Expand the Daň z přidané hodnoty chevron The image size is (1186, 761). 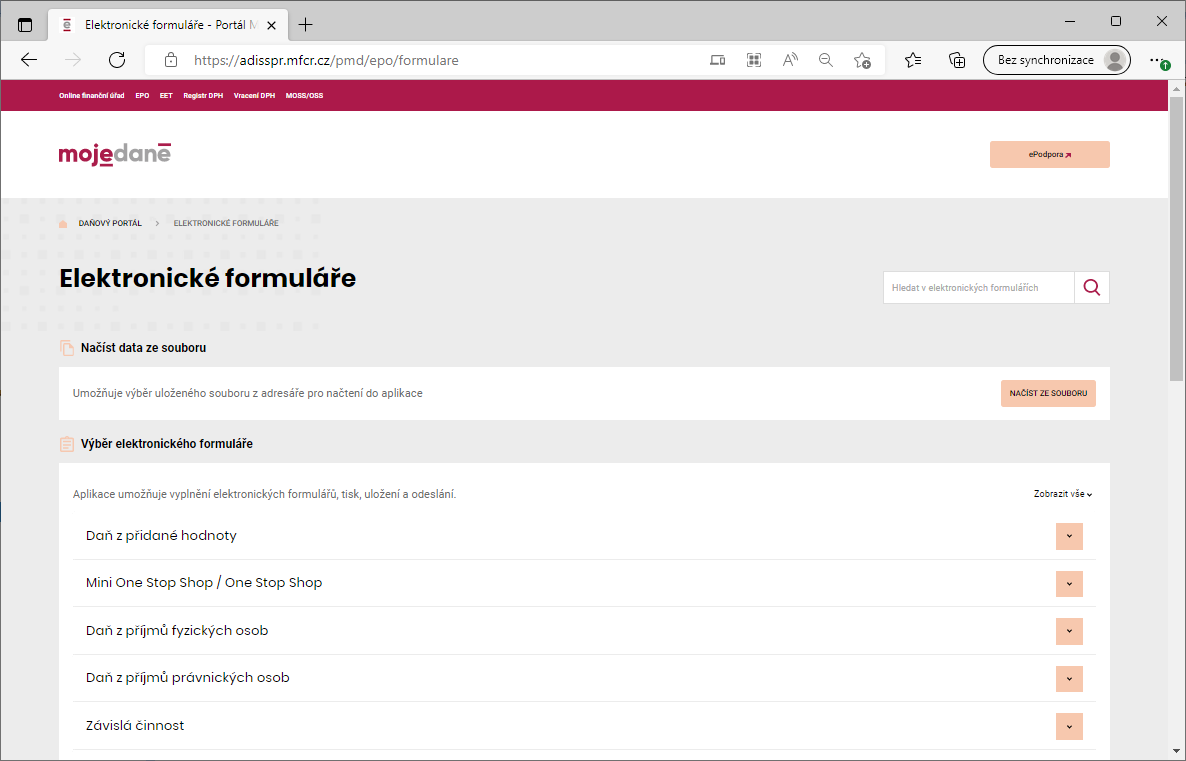1069,536
